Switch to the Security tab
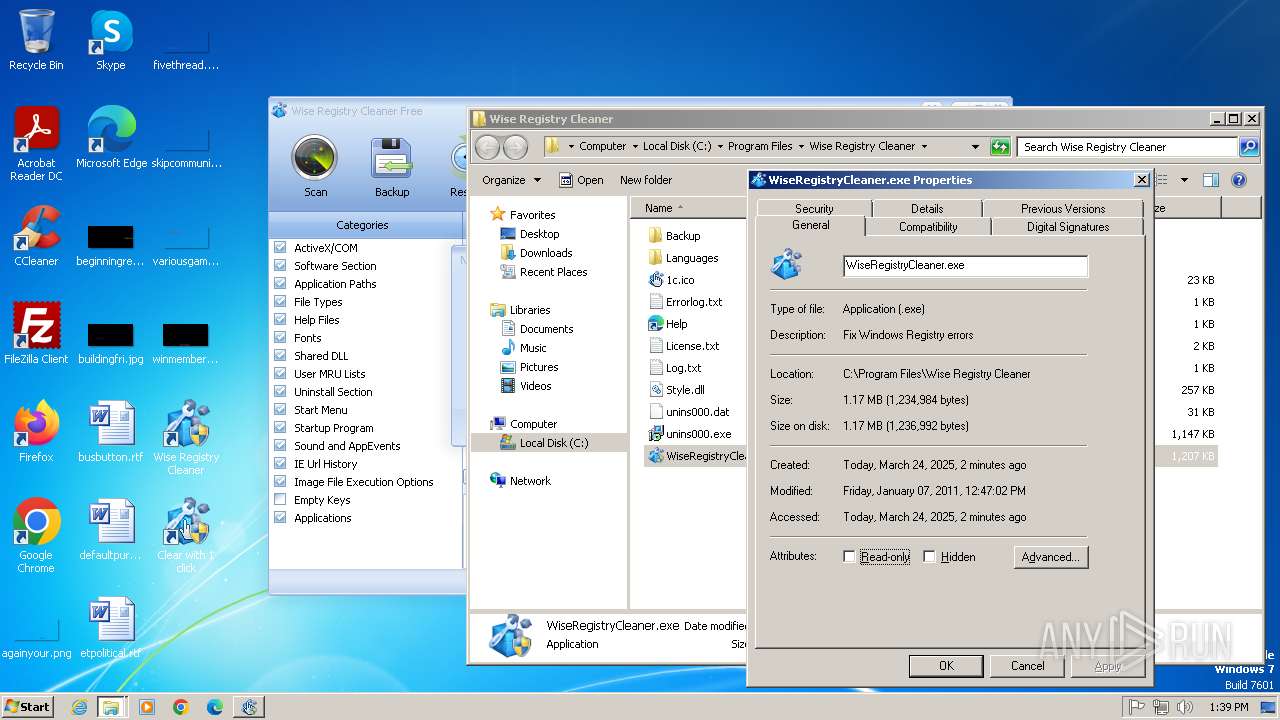This screenshot has height=720, width=1280. [814, 208]
